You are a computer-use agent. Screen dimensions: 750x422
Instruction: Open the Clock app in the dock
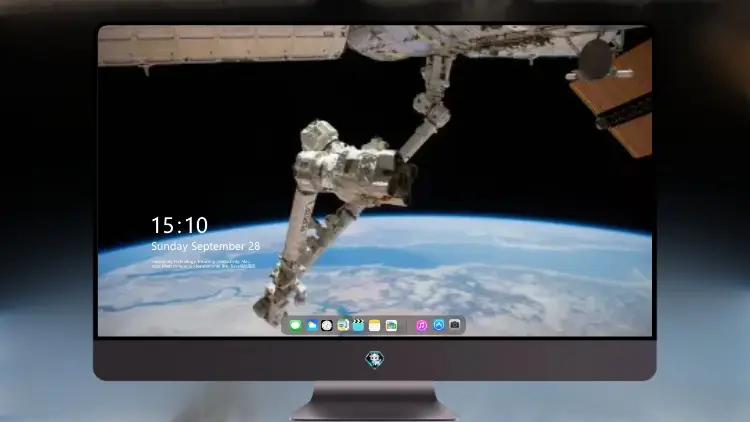pyautogui.click(x=327, y=325)
